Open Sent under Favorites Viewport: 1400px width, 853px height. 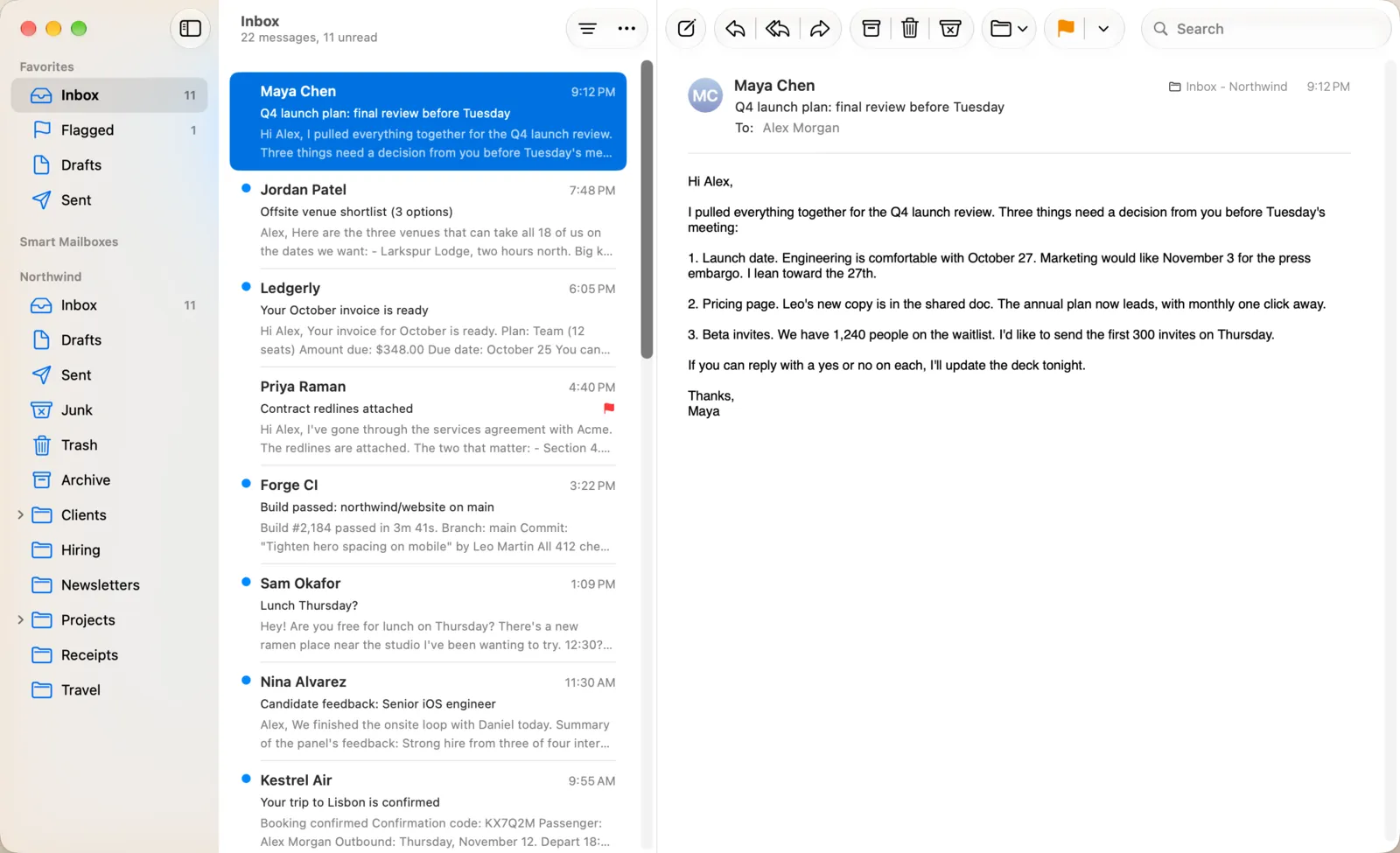click(x=109, y=200)
